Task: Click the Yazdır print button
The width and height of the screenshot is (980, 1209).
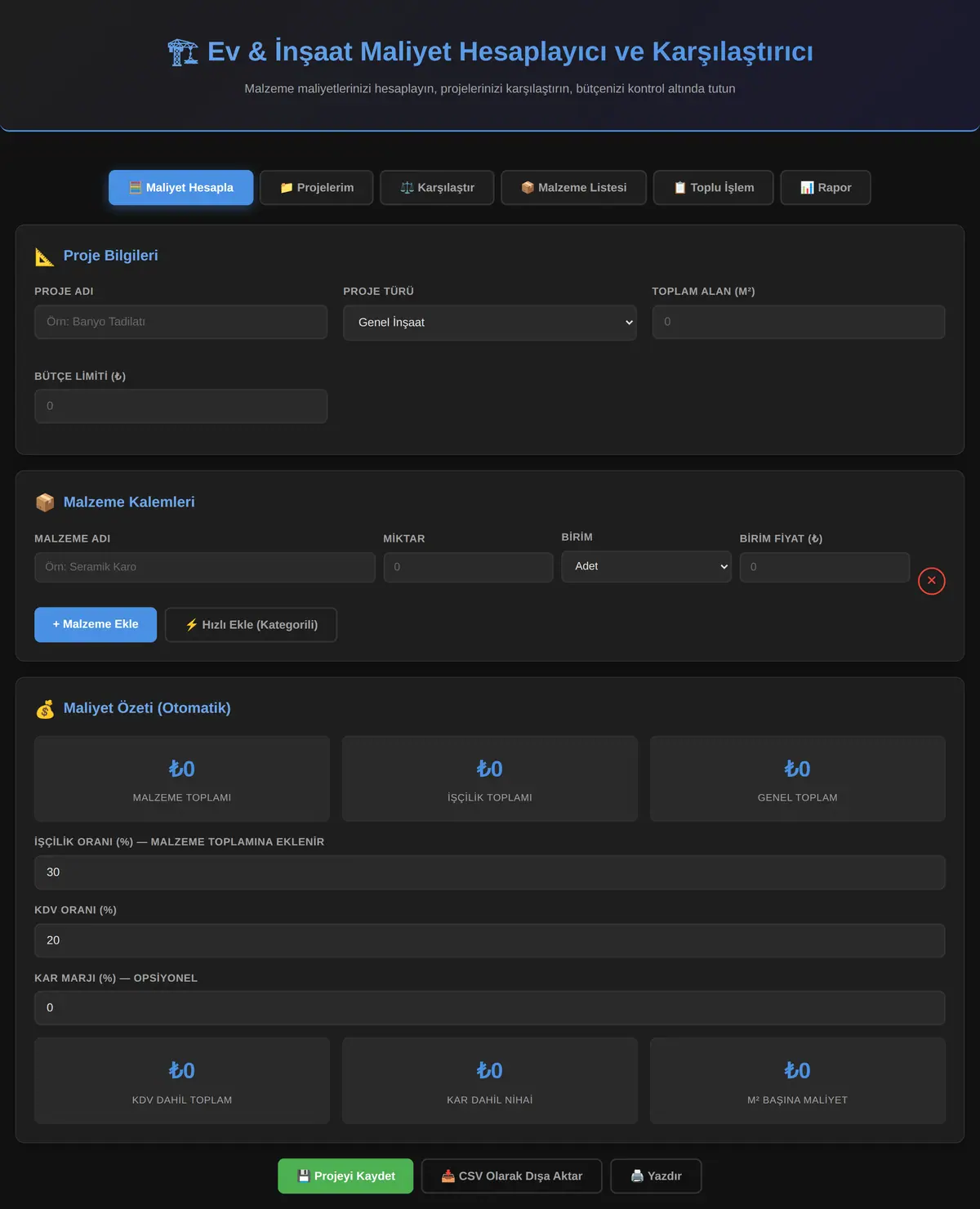Action: [x=656, y=1176]
